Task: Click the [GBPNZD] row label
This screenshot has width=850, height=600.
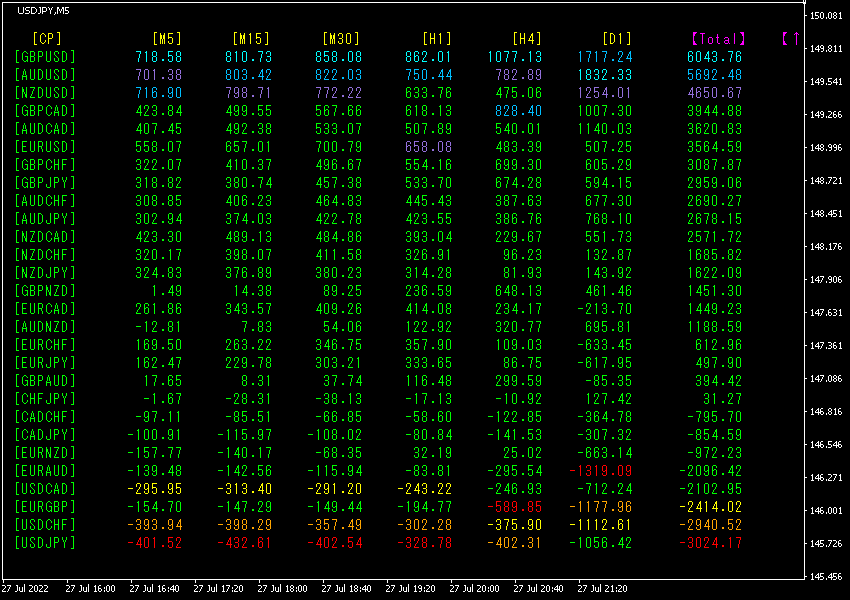Action: click(x=46, y=291)
